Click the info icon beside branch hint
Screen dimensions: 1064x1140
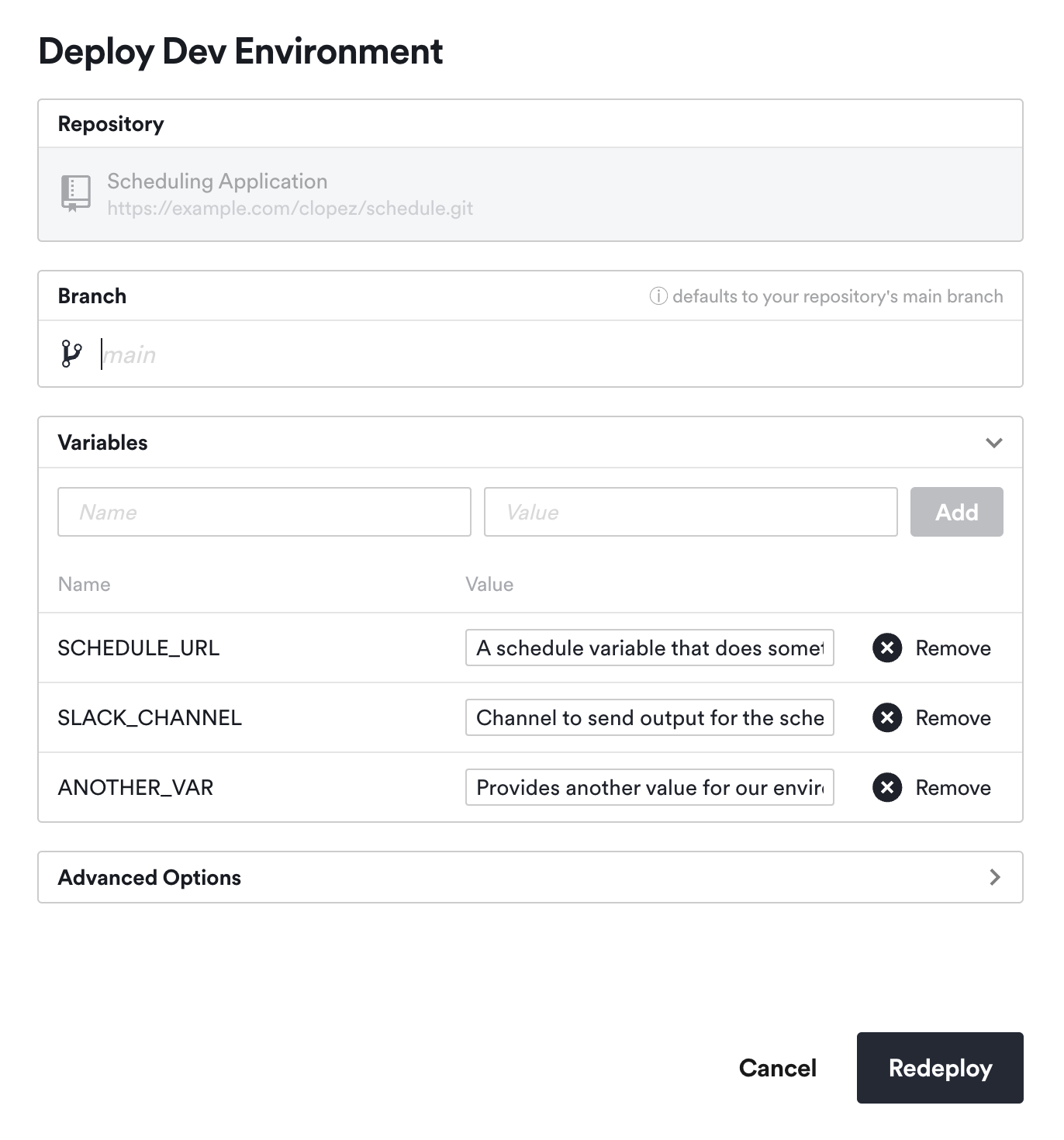(658, 296)
